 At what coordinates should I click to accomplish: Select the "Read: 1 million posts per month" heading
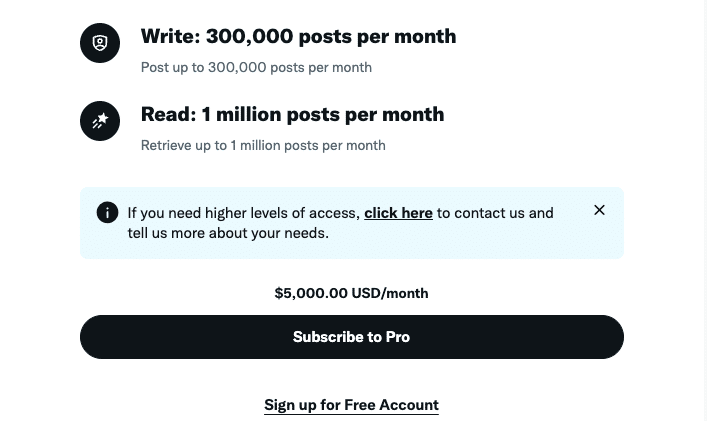click(x=292, y=114)
